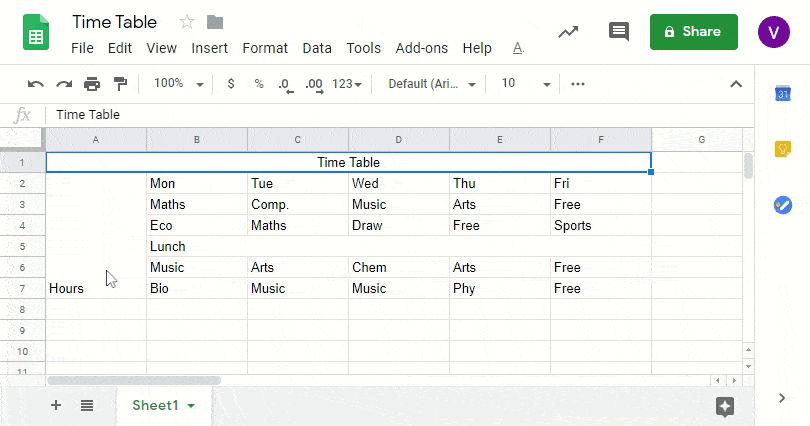Screen dimensions: 810x426
Task: Print the spreadsheet using printer icon
Action: coord(92,84)
